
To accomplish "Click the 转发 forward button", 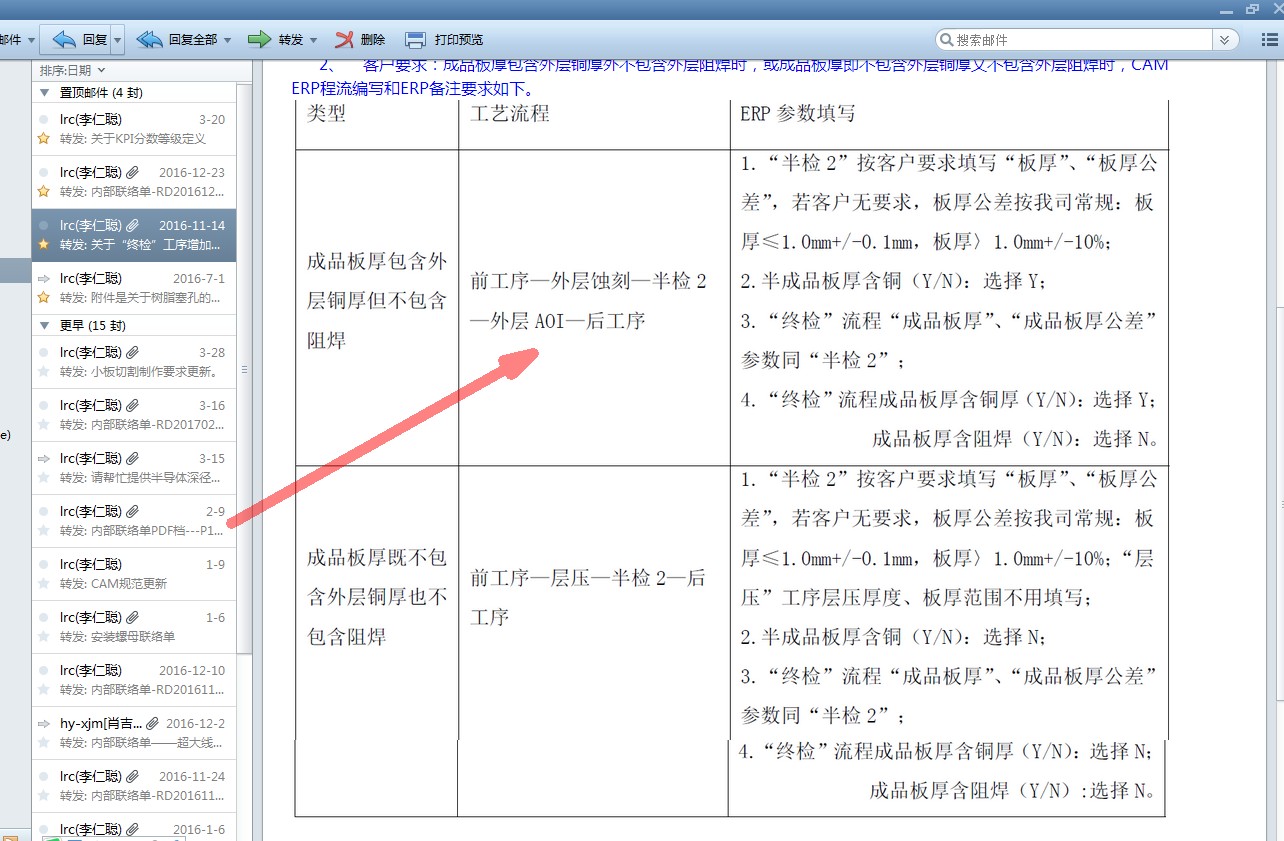I will [x=274, y=40].
